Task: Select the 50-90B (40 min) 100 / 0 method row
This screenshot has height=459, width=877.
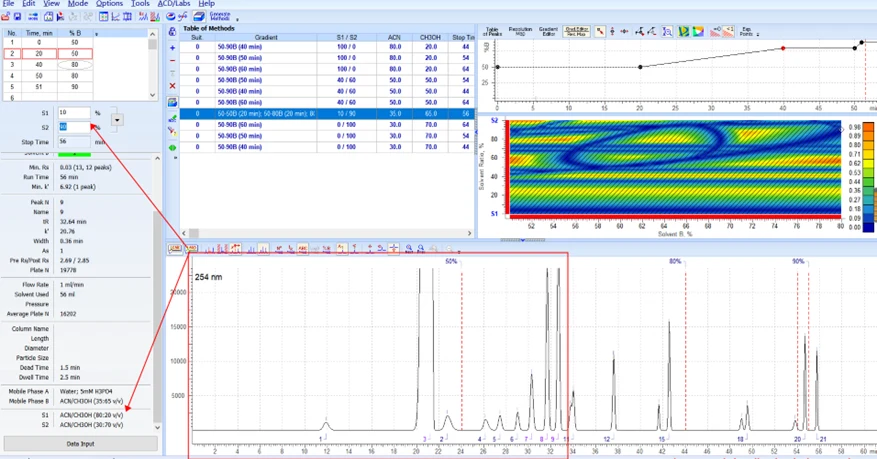Action: [327, 47]
